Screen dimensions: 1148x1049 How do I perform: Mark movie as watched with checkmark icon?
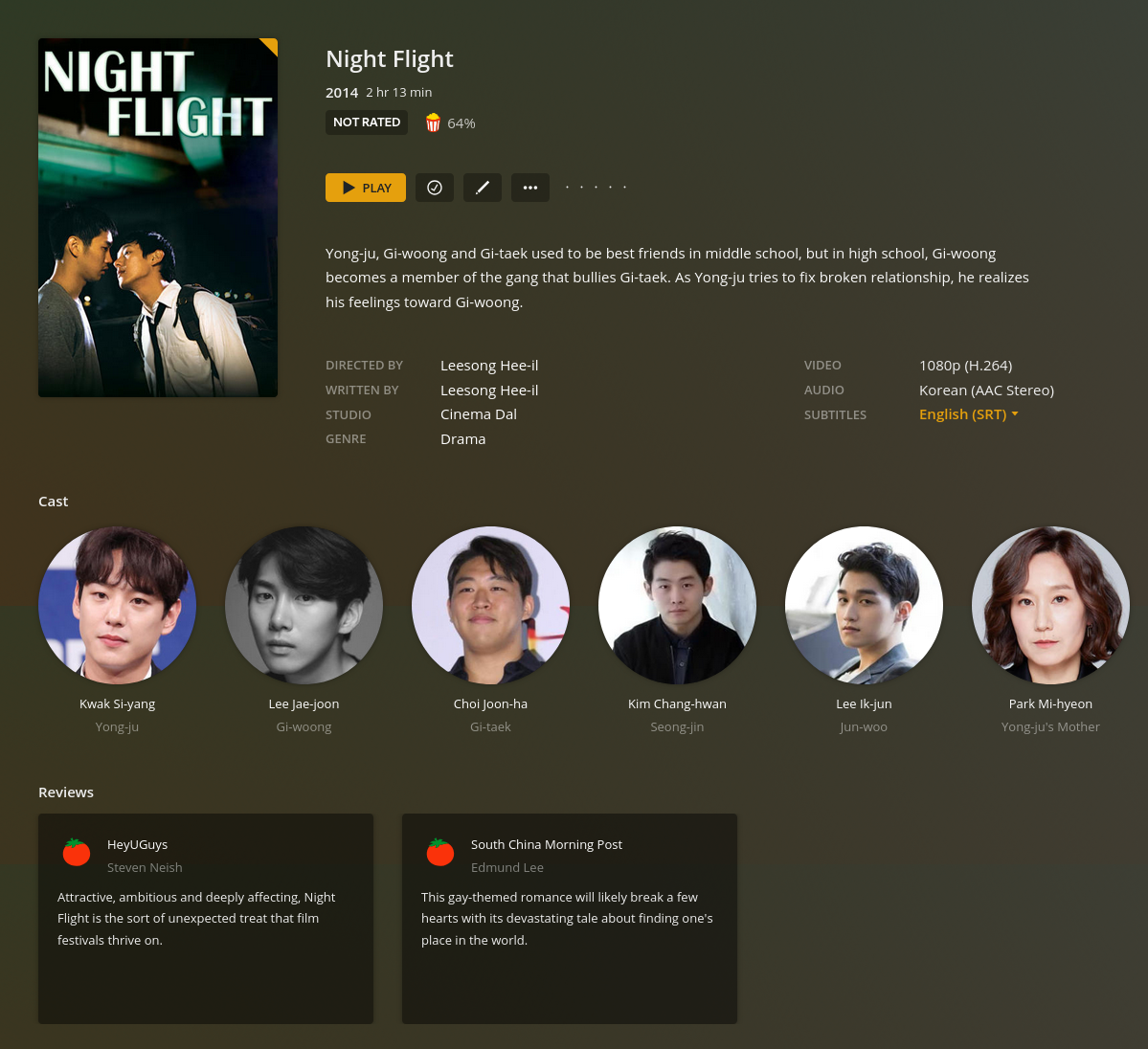click(434, 188)
